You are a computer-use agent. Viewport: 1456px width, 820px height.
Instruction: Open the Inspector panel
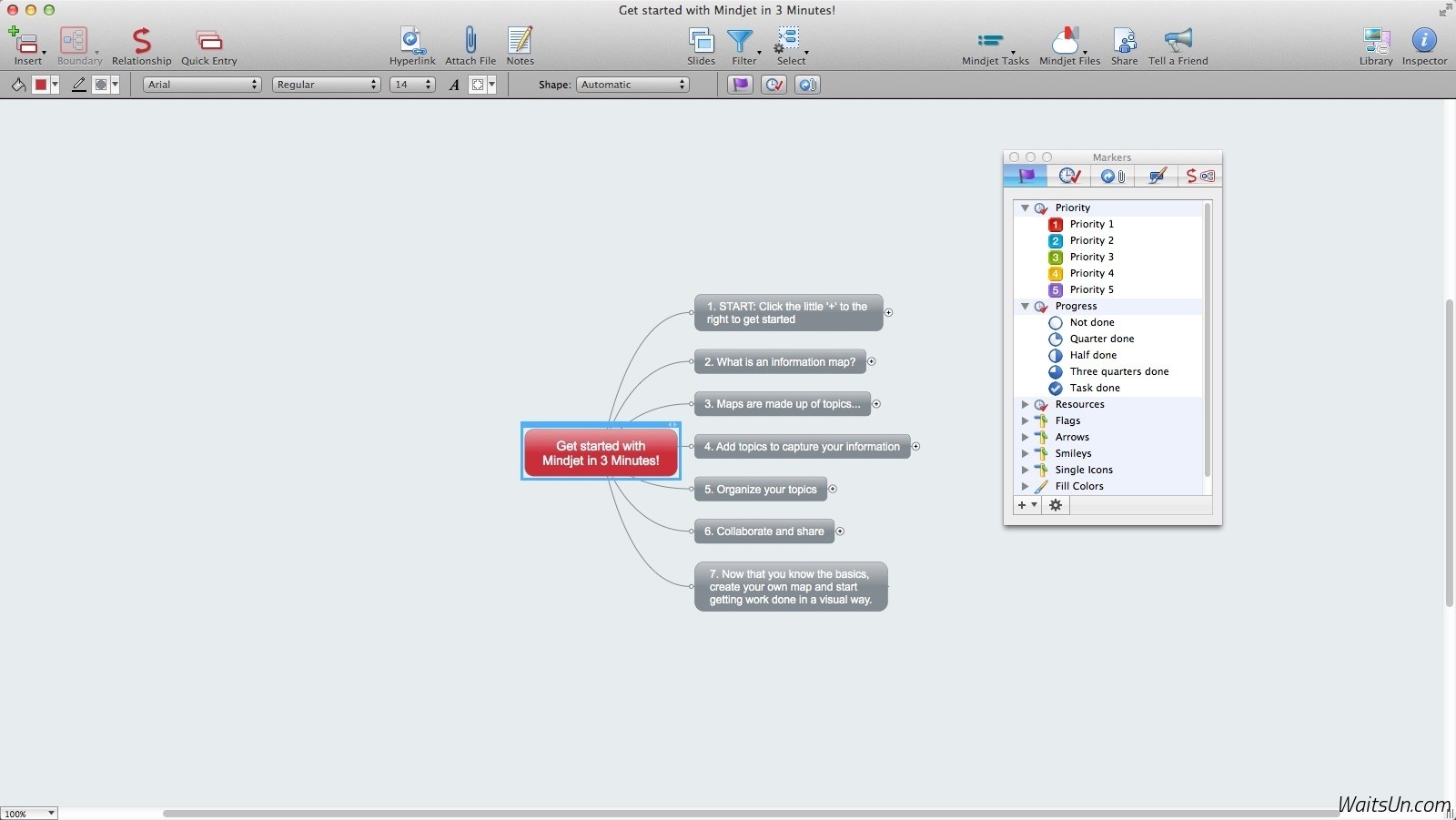click(1423, 41)
